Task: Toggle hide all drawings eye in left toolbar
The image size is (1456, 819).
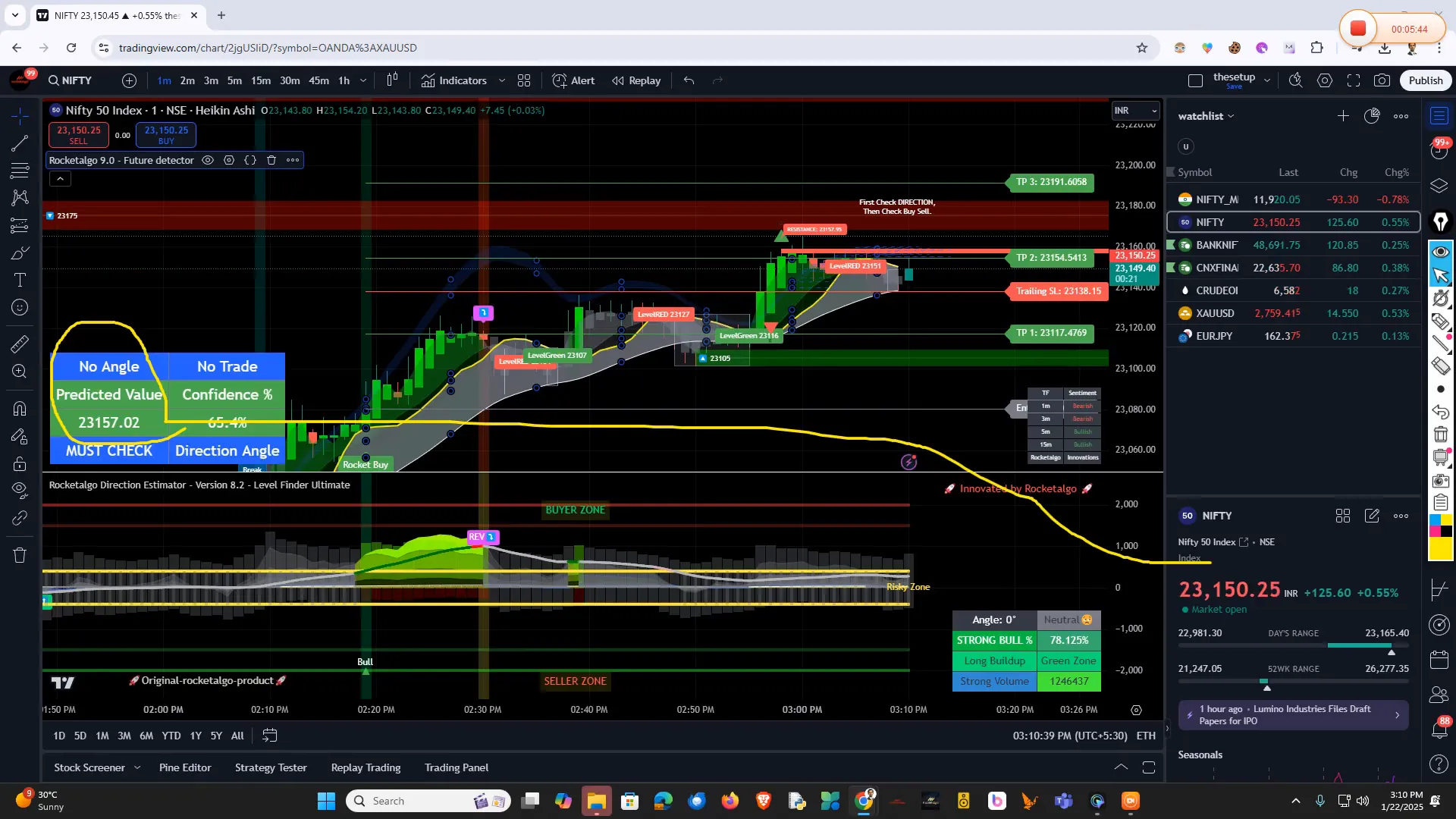Action: 20,489
